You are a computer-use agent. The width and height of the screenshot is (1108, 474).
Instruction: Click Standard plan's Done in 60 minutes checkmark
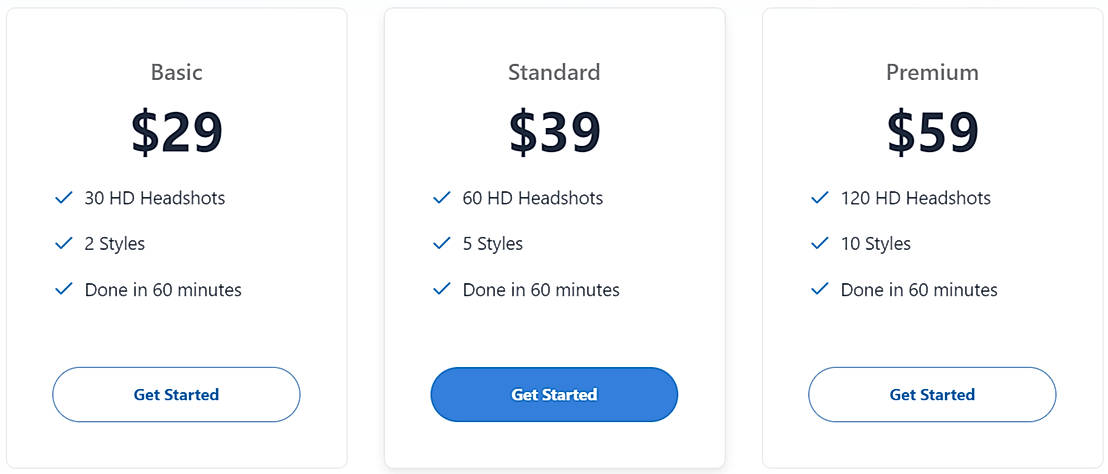442,289
